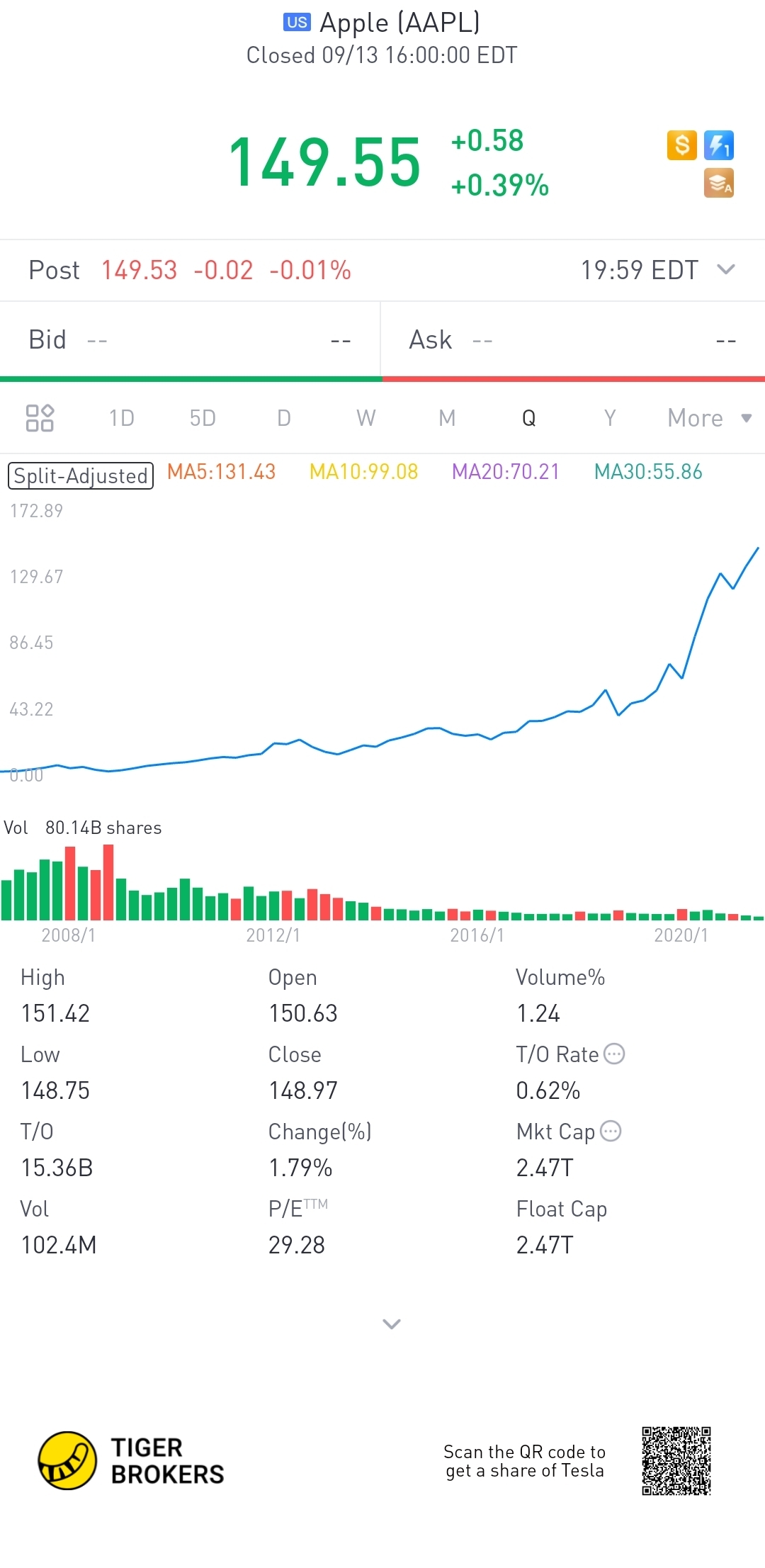
Task: Tap the Tiger Brokers logo
Action: [131, 1460]
